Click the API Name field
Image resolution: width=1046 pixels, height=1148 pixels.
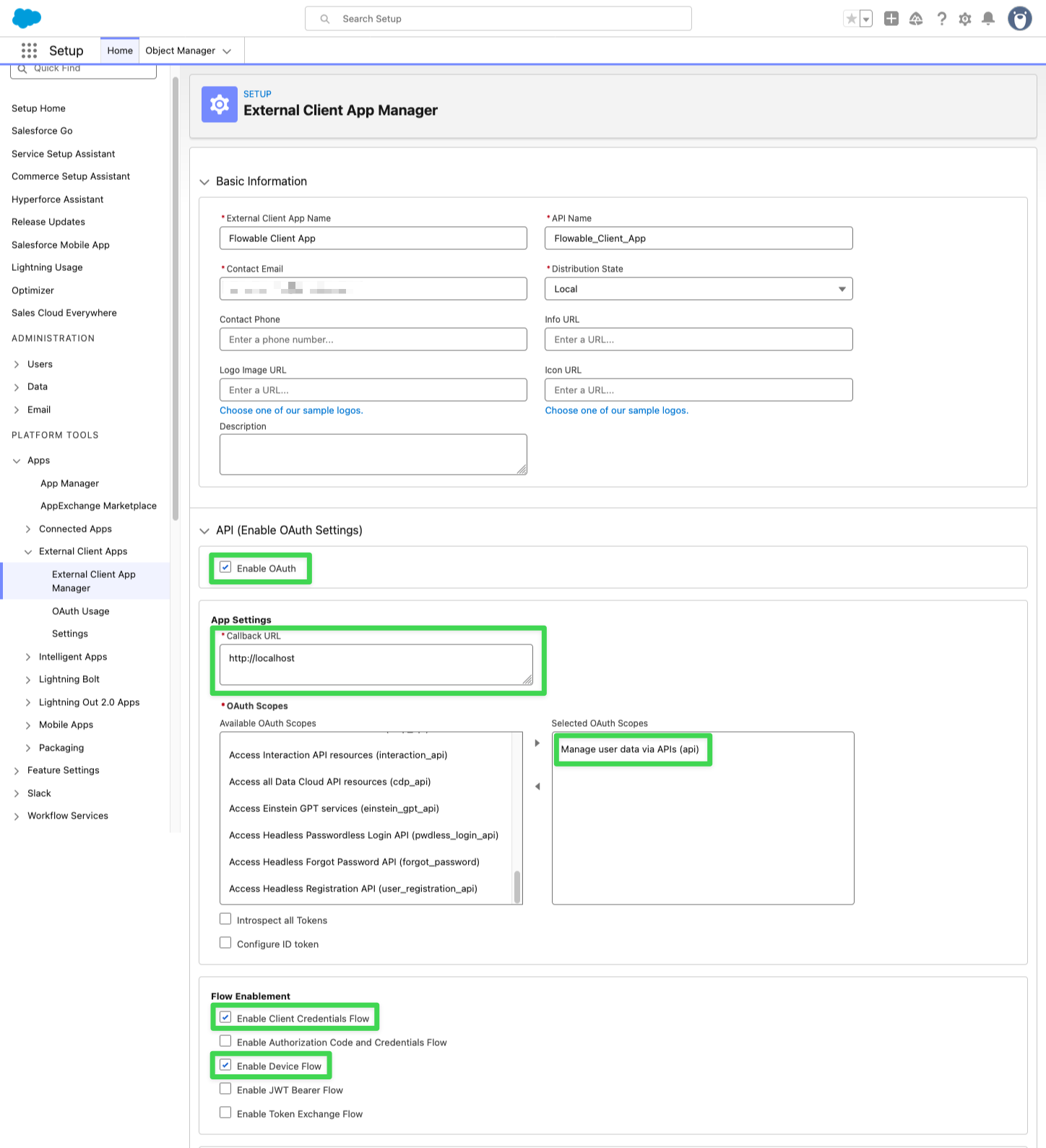[699, 238]
